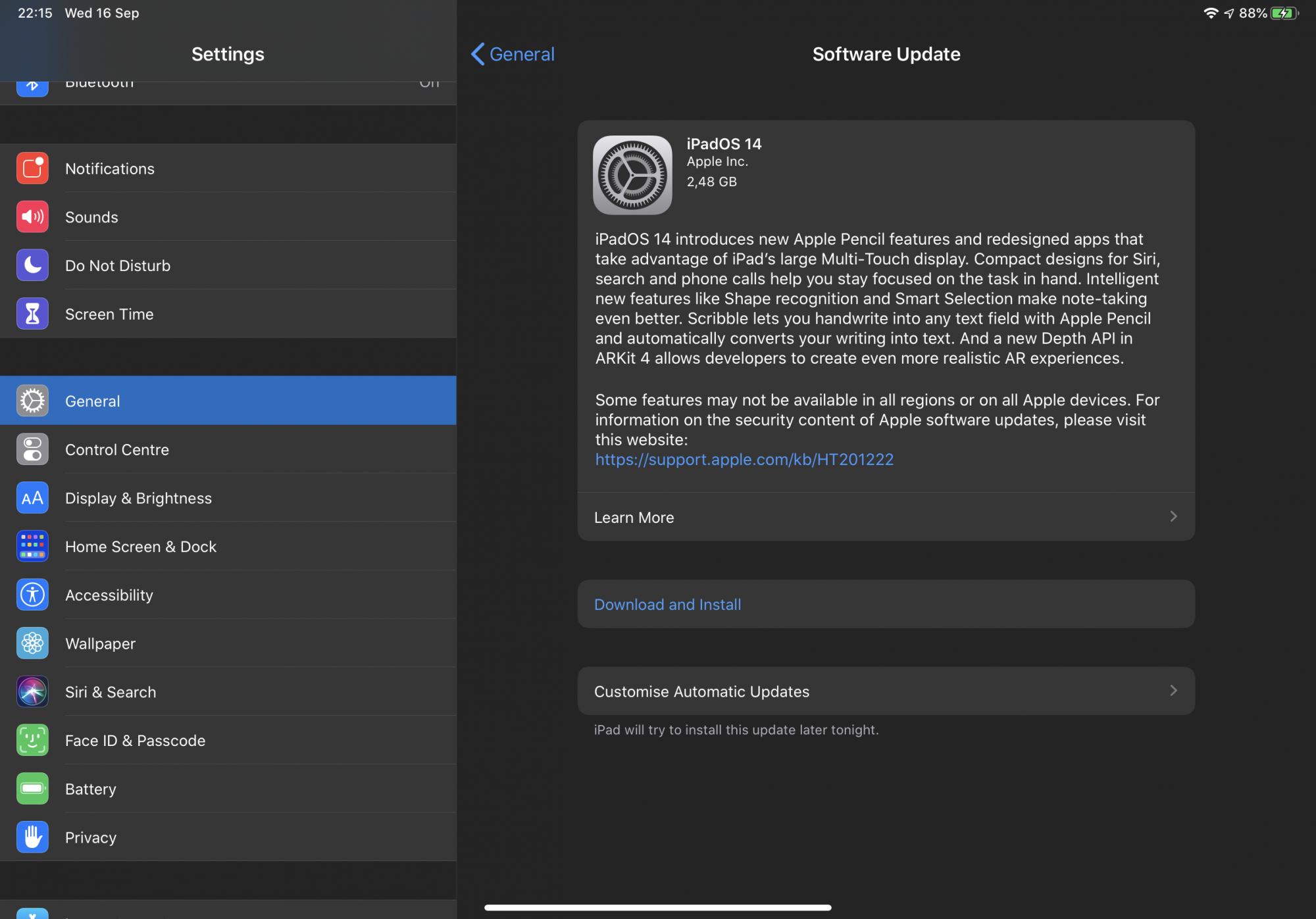Image resolution: width=1316 pixels, height=919 pixels.
Task: Select the highlighted General row
Action: [228, 401]
